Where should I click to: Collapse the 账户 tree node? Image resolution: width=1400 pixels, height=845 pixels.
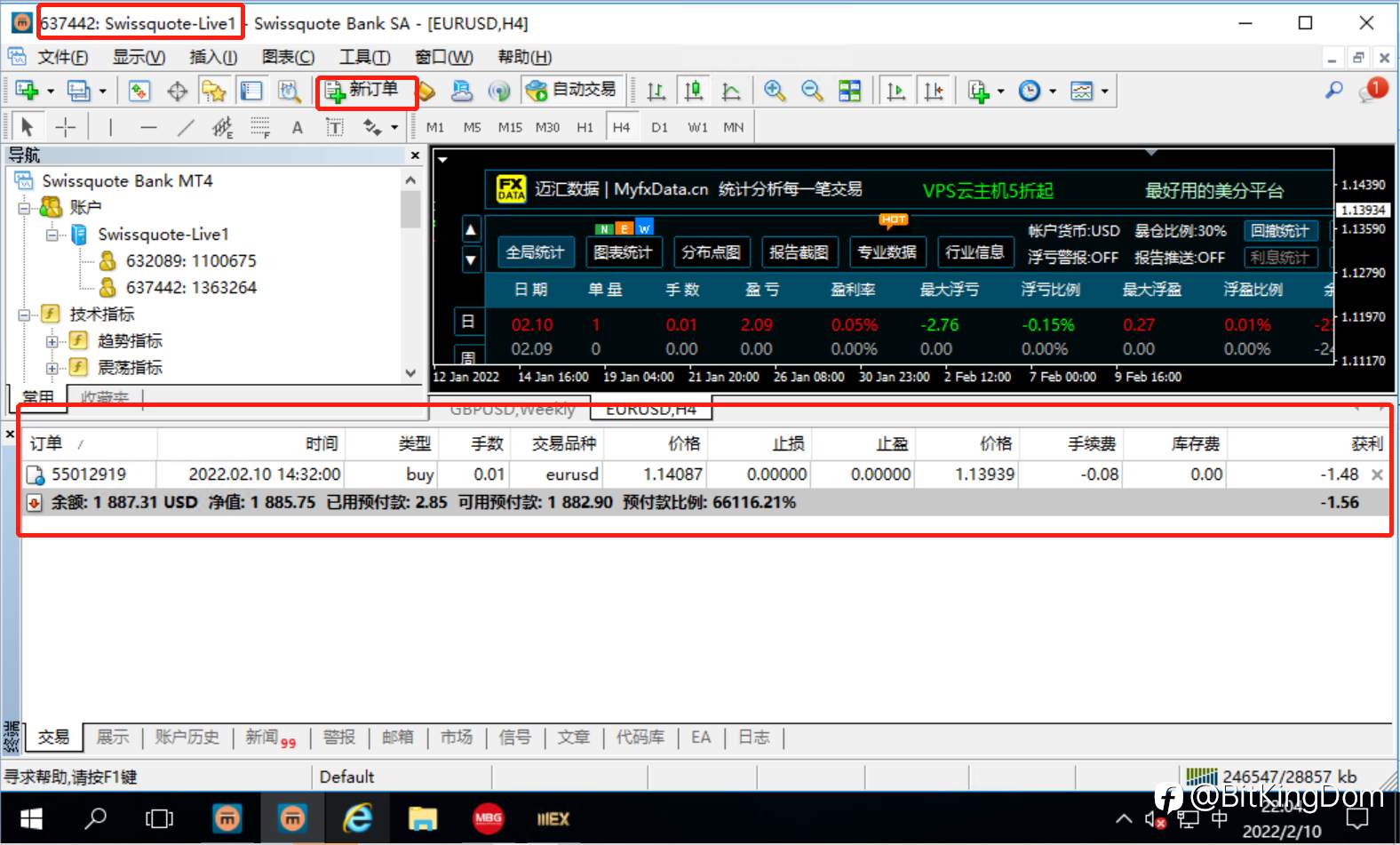pyautogui.click(x=24, y=208)
